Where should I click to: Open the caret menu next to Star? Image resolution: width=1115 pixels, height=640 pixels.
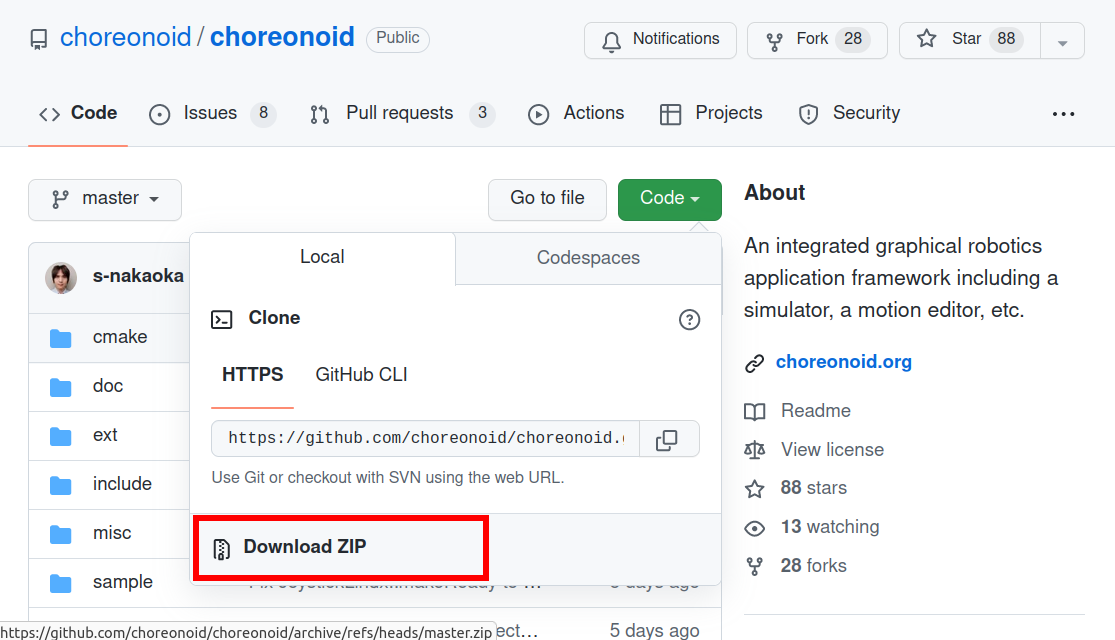[1062, 40]
